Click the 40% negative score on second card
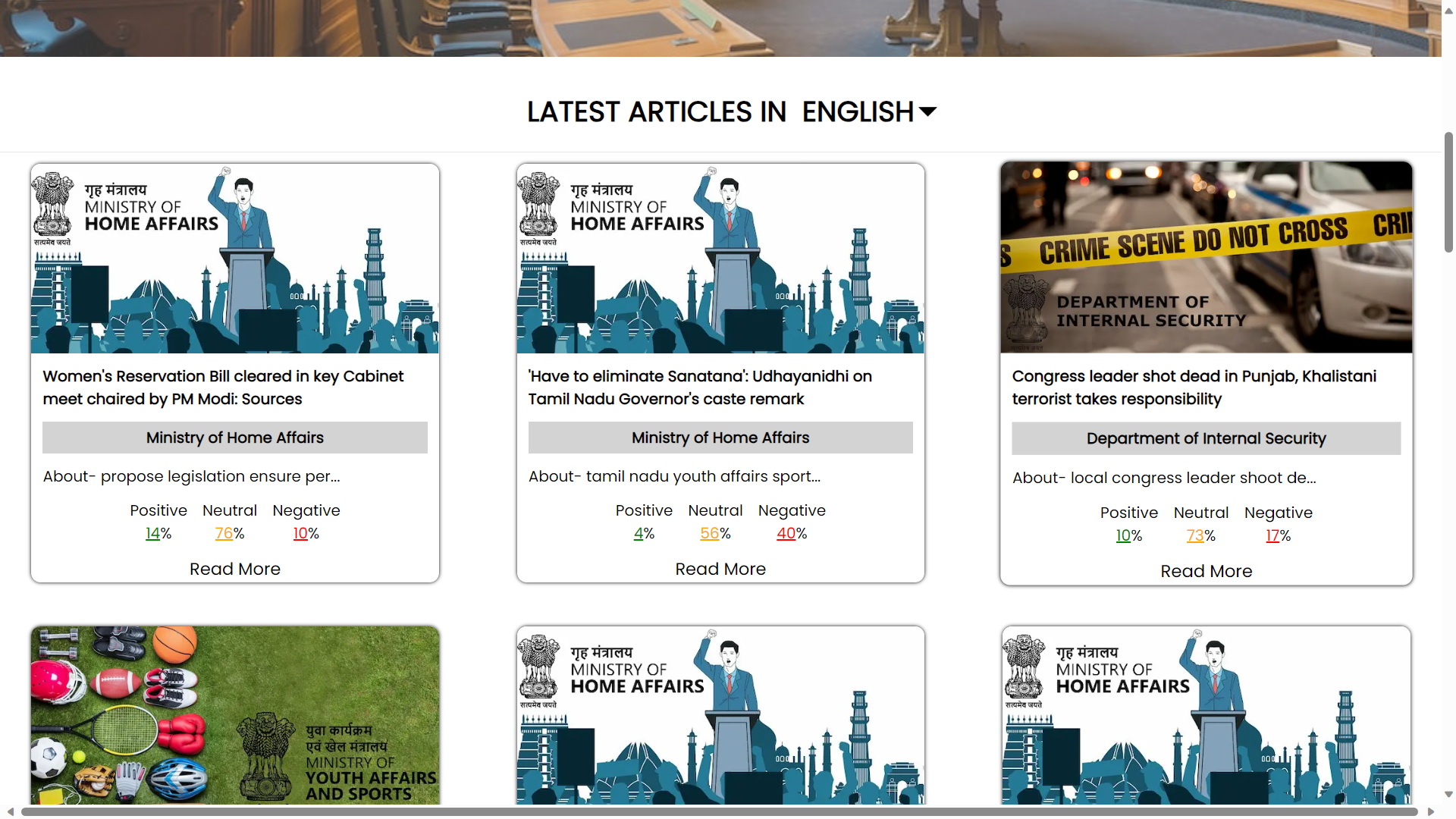Screen dimensions: 1456x819 coord(786,533)
